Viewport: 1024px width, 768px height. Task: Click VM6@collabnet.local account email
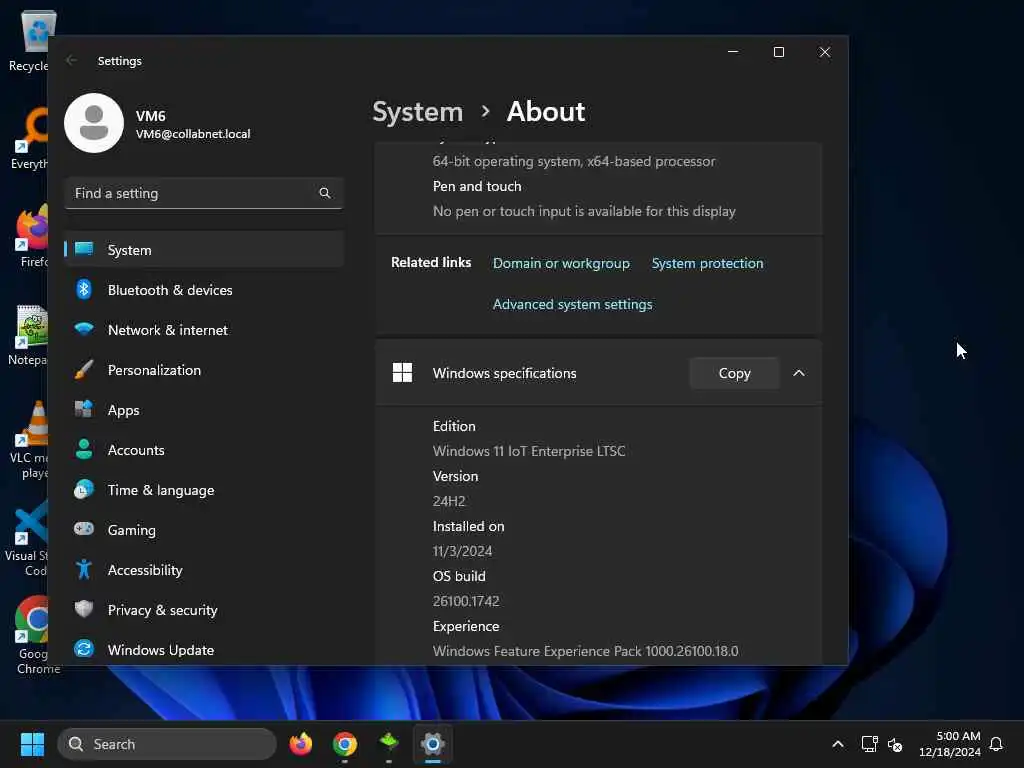[x=193, y=134]
